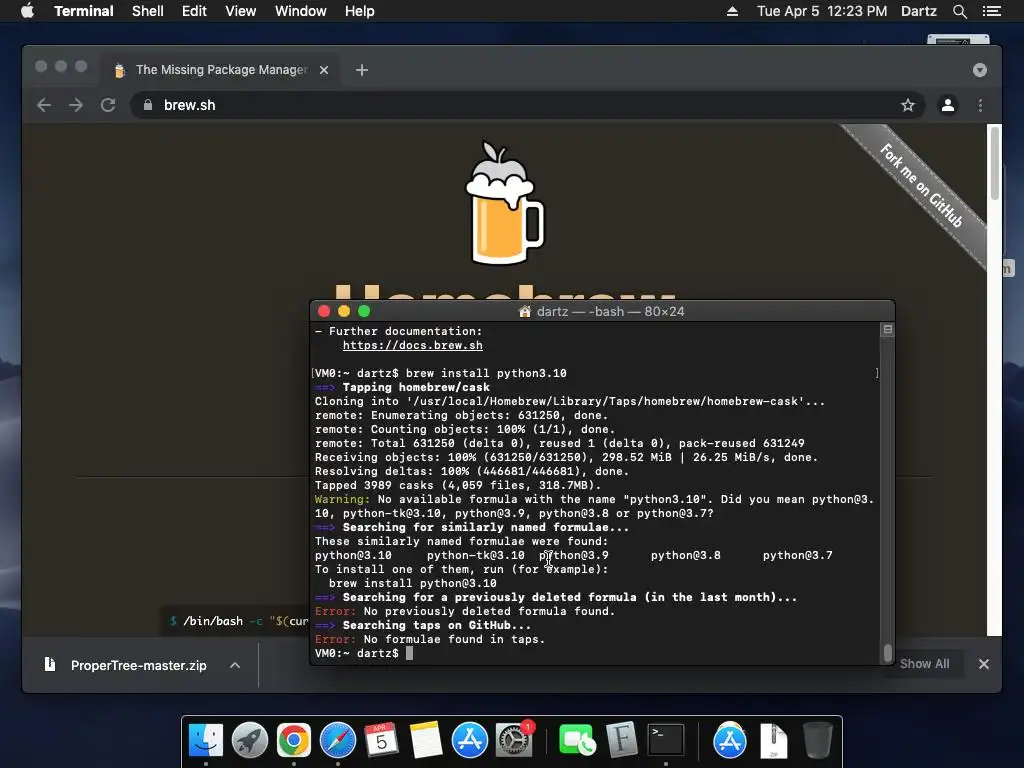Open the View menu
1024x768 pixels.
240,11
